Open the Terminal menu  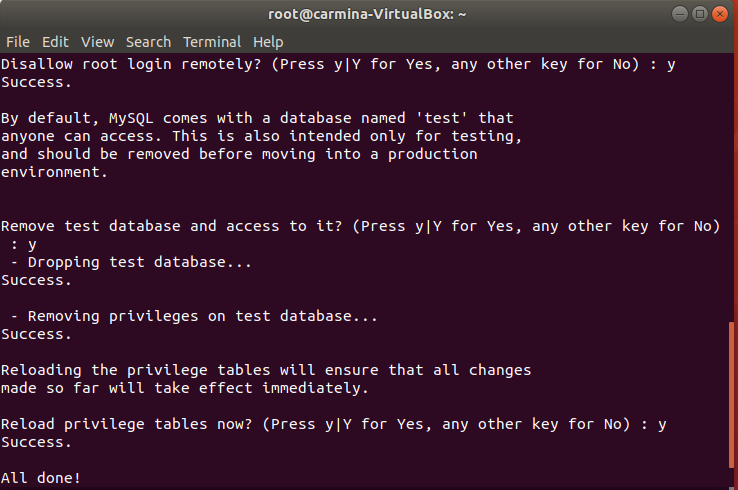pyautogui.click(x=211, y=42)
